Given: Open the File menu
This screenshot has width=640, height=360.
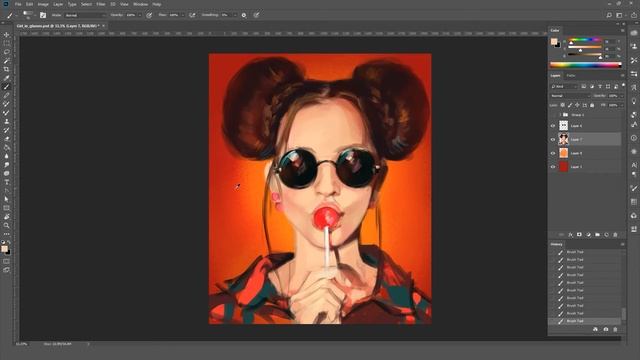Looking at the screenshot, I should (18, 4).
